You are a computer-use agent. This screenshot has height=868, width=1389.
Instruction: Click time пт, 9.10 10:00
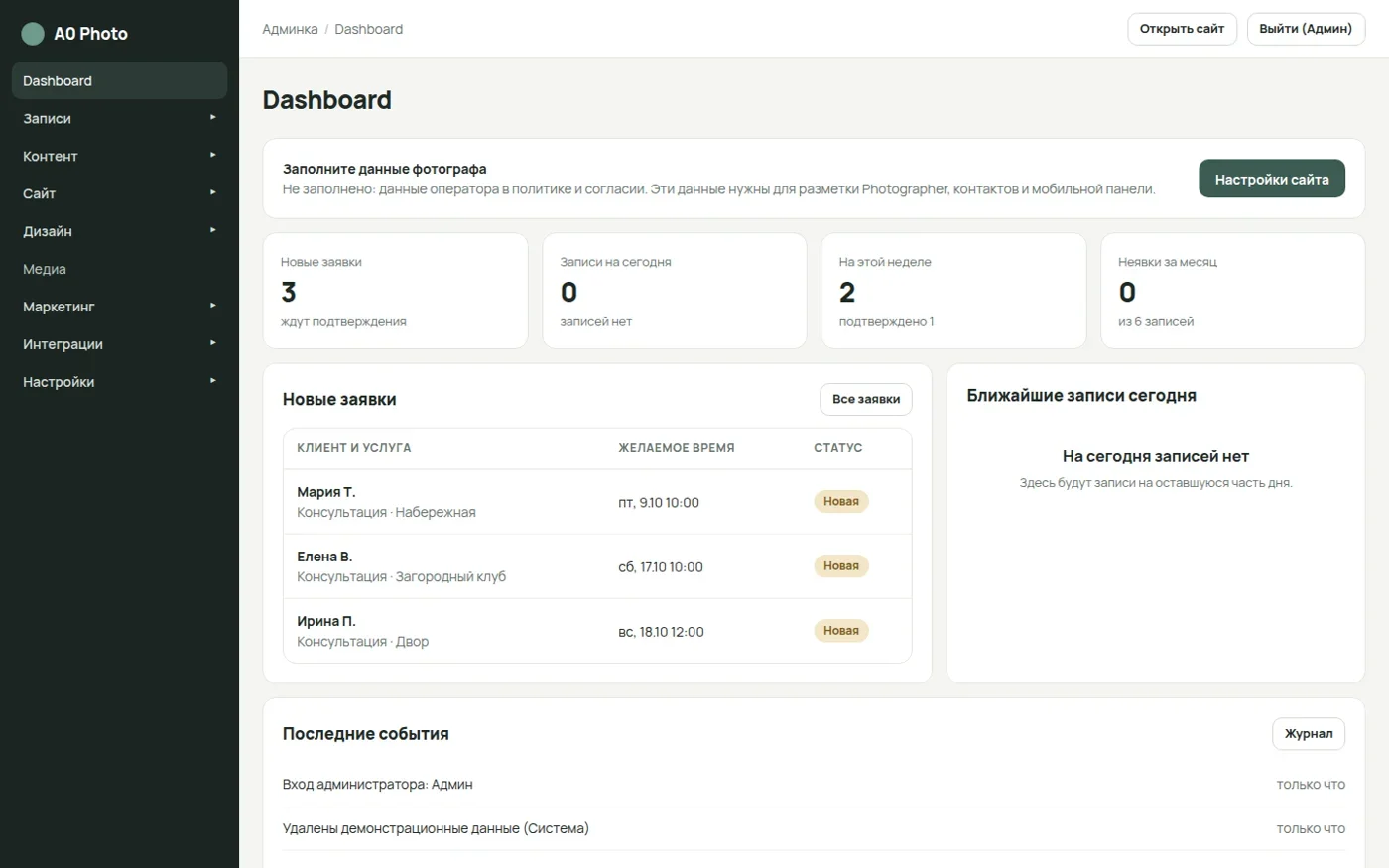(659, 503)
